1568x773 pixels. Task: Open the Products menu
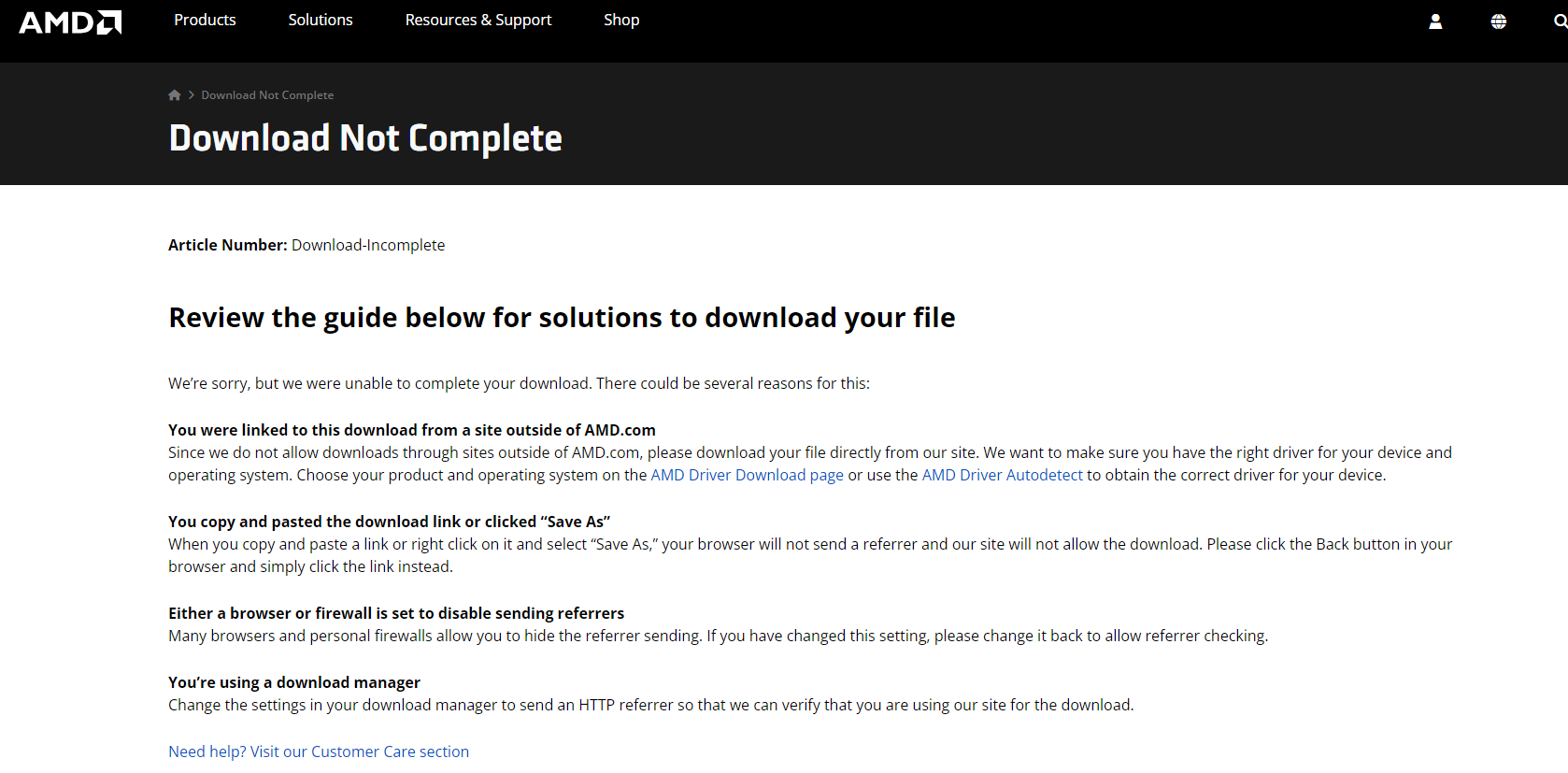coord(205,20)
